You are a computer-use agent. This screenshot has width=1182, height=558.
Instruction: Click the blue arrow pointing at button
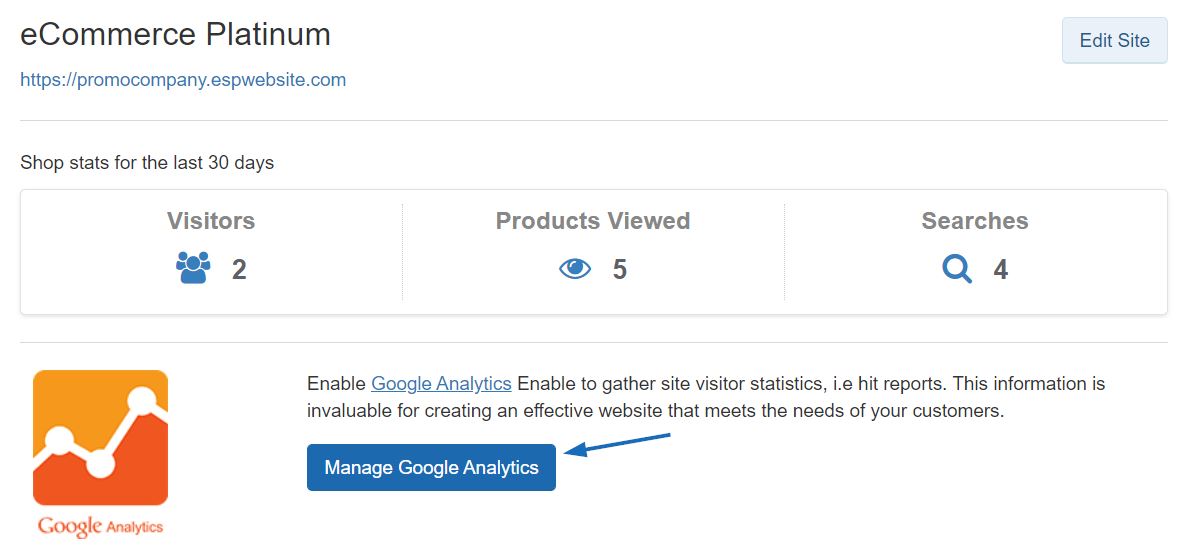(x=617, y=444)
